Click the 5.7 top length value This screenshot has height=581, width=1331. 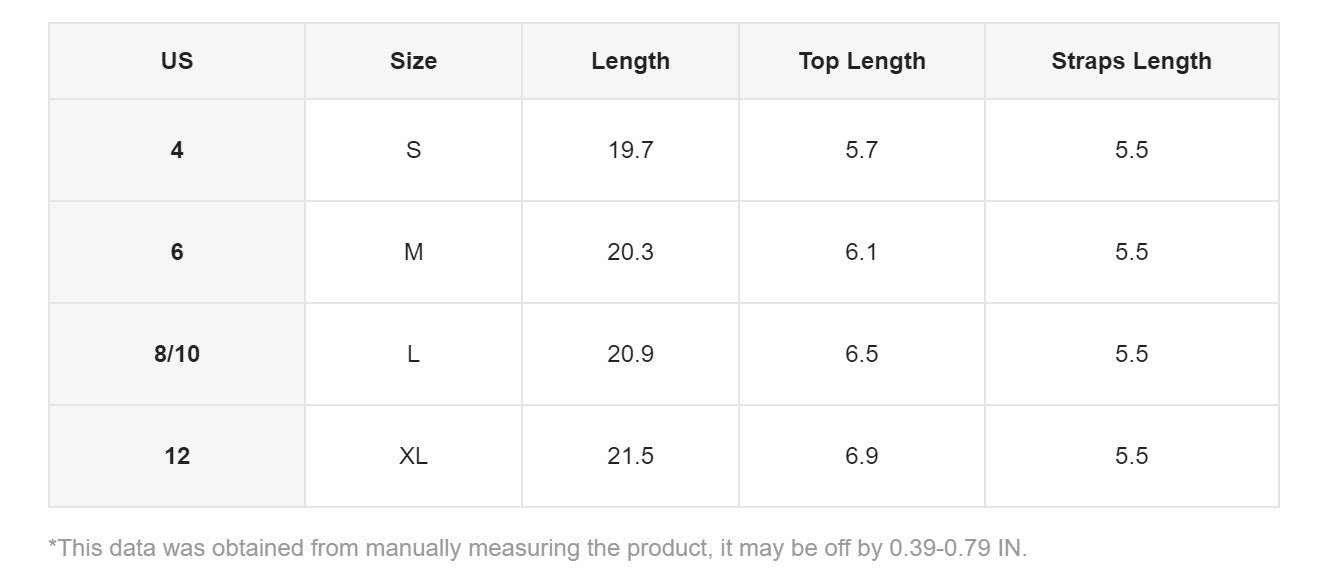(861, 150)
